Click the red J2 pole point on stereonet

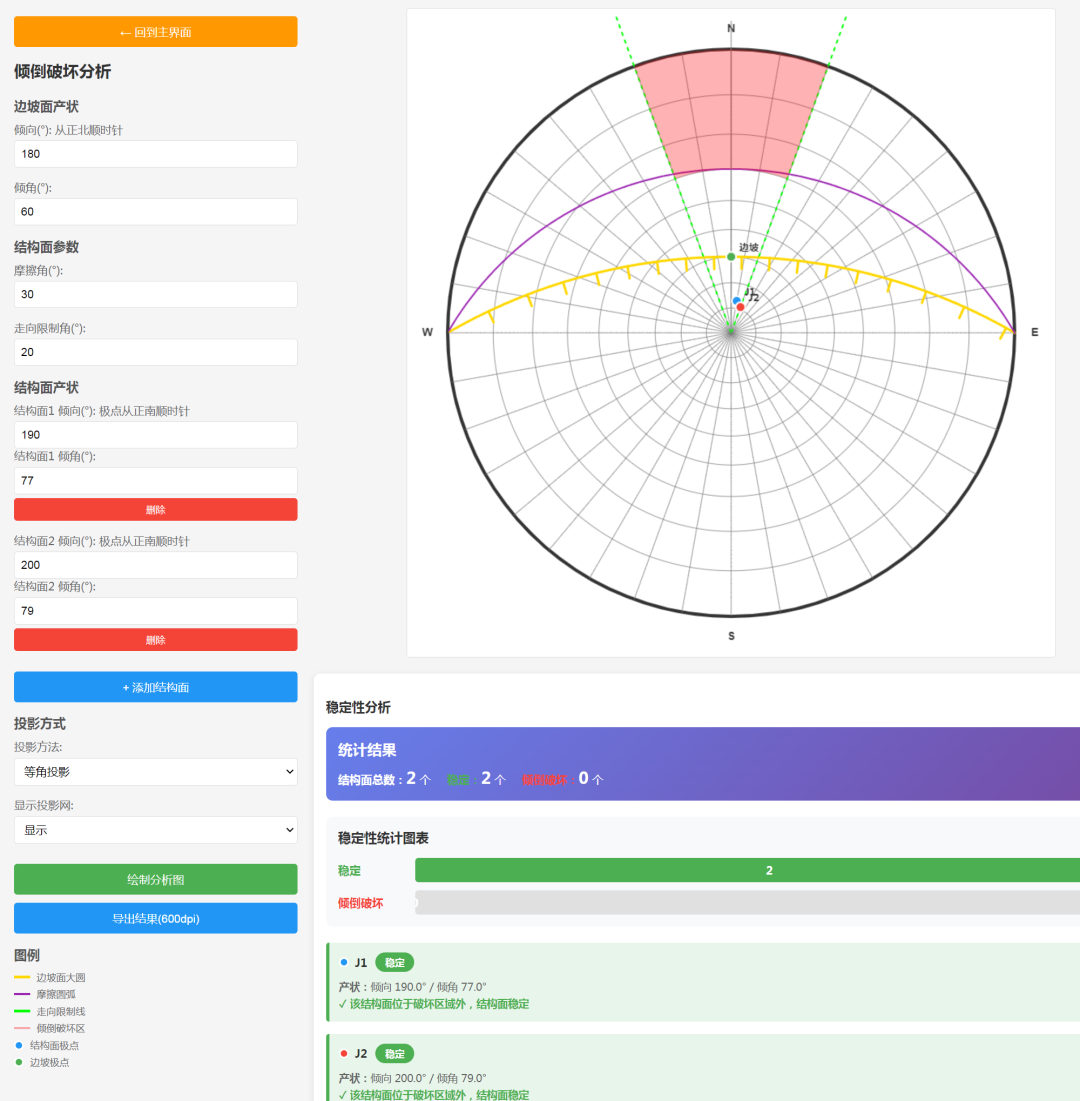click(x=740, y=307)
